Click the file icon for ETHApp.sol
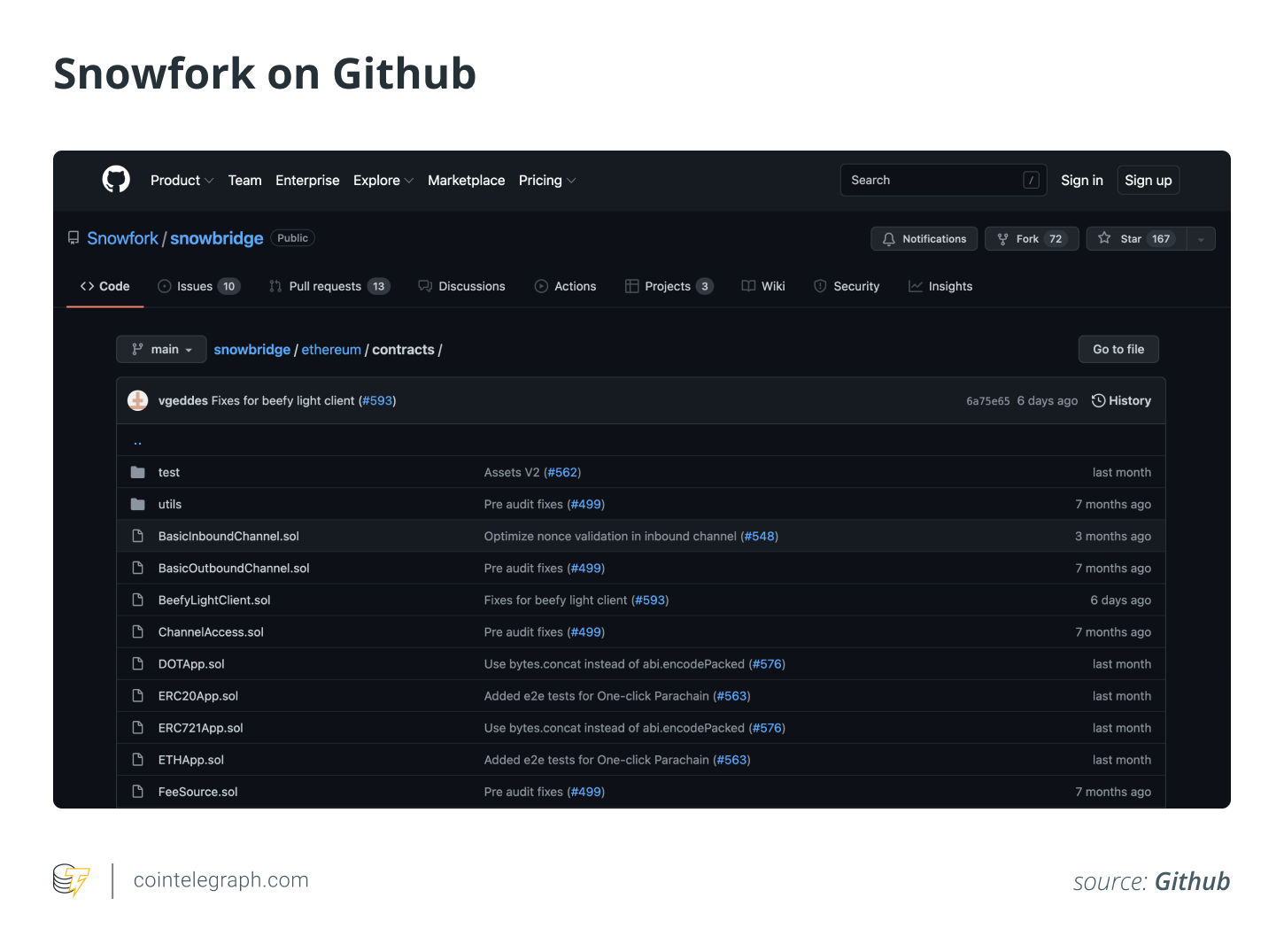 tap(138, 759)
